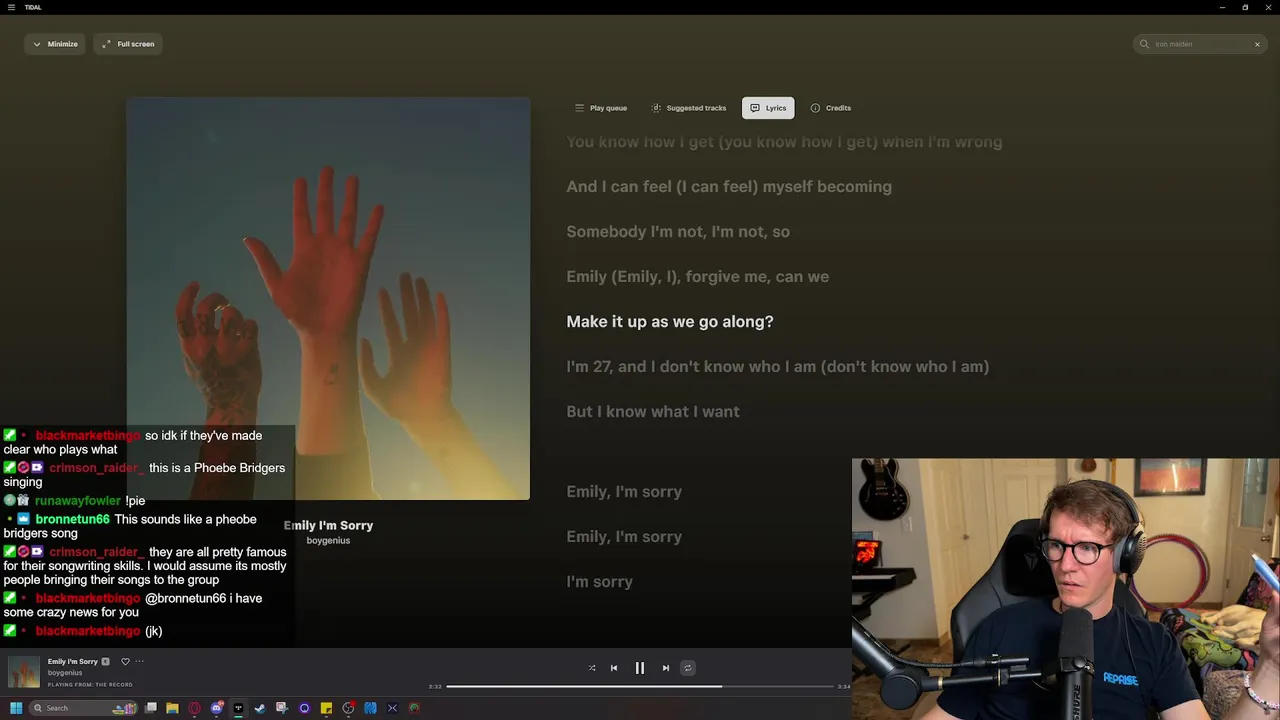This screenshot has width=1280, height=720.
Task: Open the taskbar icon with red notification badge
Action: pyautogui.click(x=348, y=708)
